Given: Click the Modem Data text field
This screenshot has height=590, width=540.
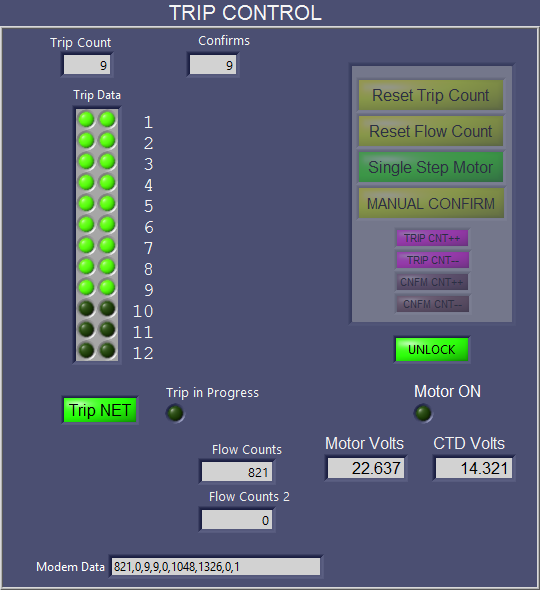Looking at the screenshot, I should click(216, 566).
